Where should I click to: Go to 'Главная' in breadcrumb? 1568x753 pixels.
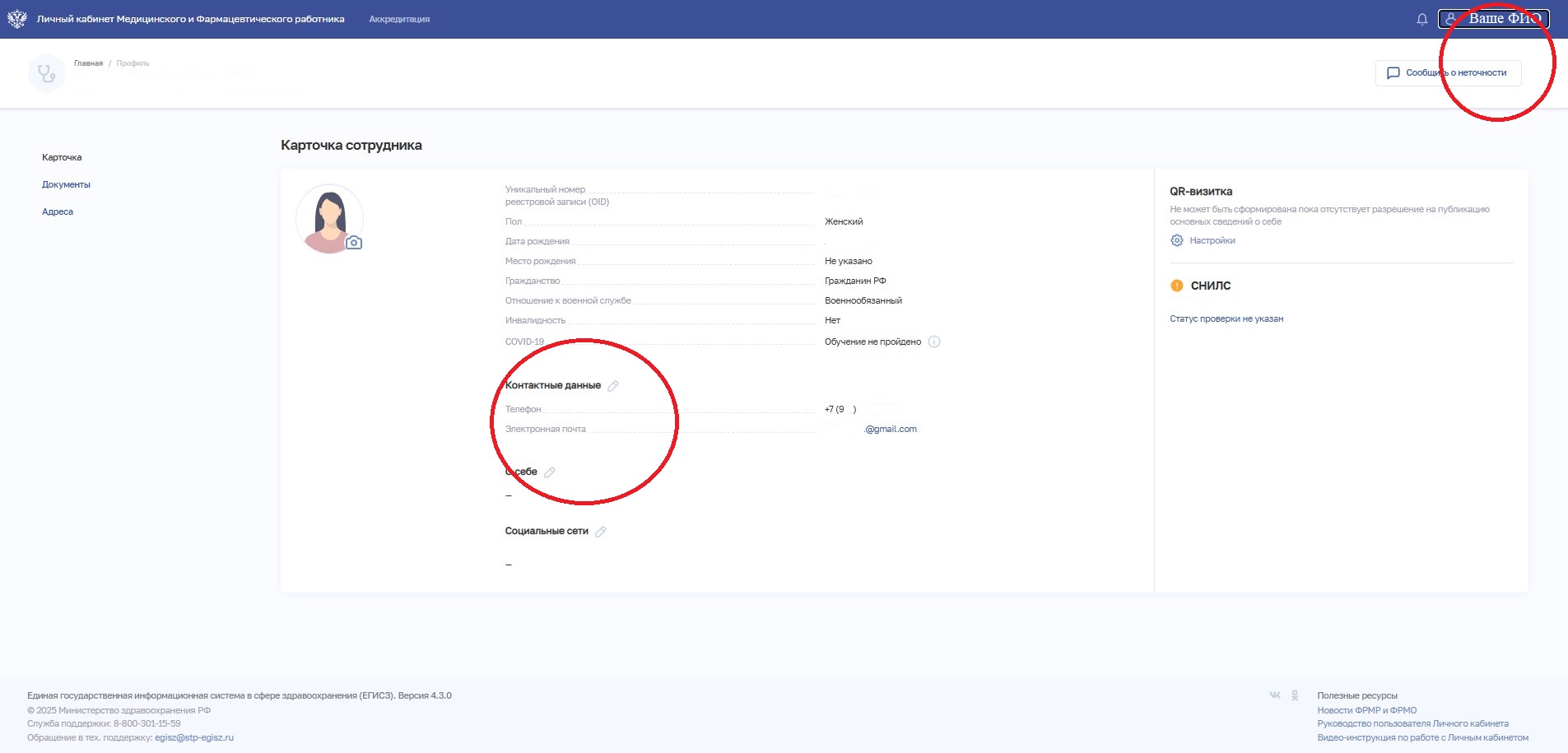pyautogui.click(x=88, y=63)
